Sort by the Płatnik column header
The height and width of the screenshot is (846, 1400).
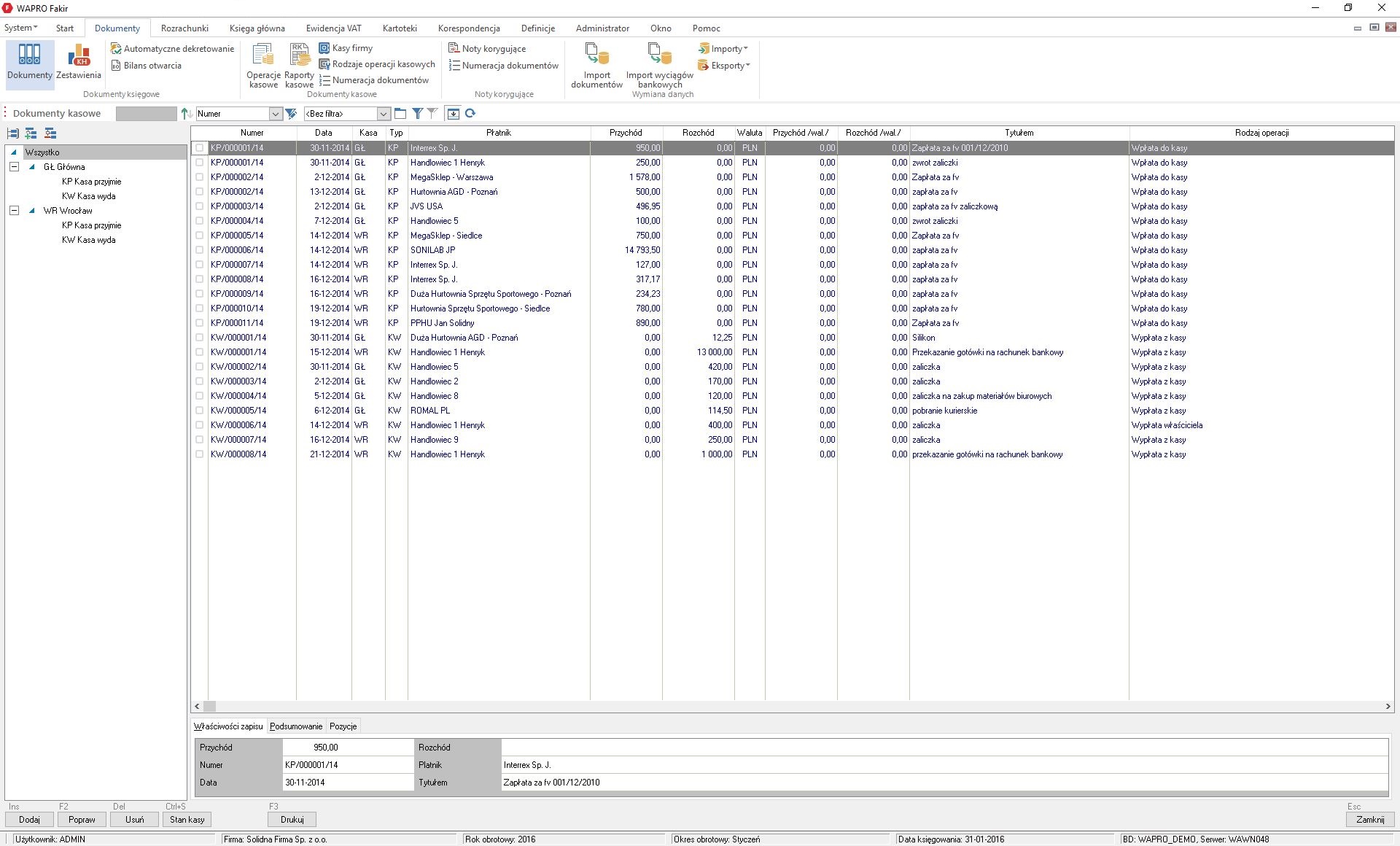499,133
